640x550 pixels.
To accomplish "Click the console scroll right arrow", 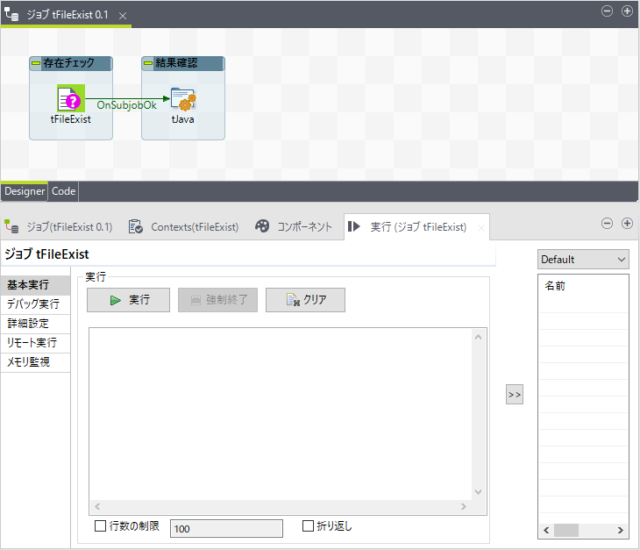I will coord(464,507).
